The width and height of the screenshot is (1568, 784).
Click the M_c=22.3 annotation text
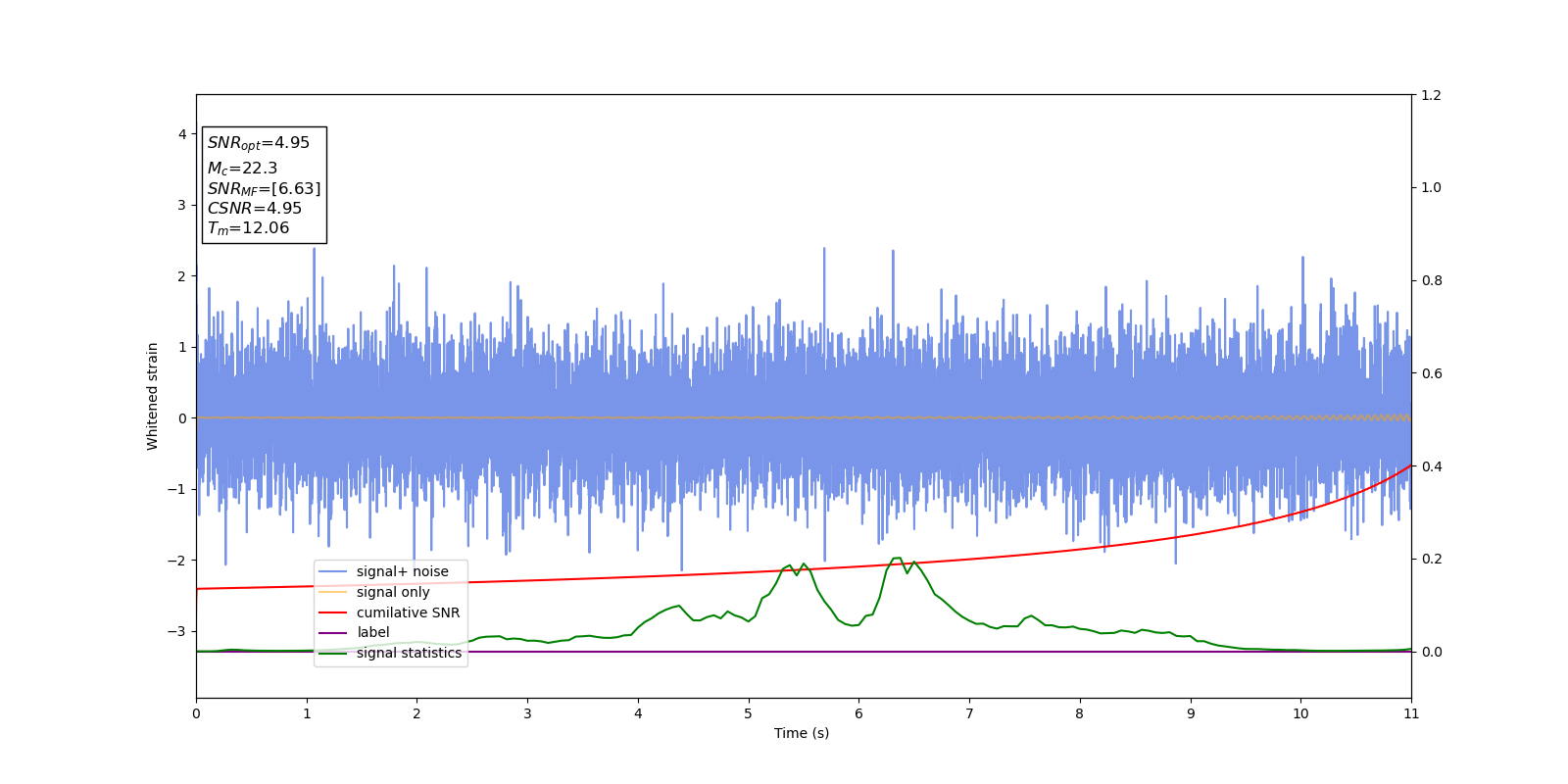coord(242,169)
